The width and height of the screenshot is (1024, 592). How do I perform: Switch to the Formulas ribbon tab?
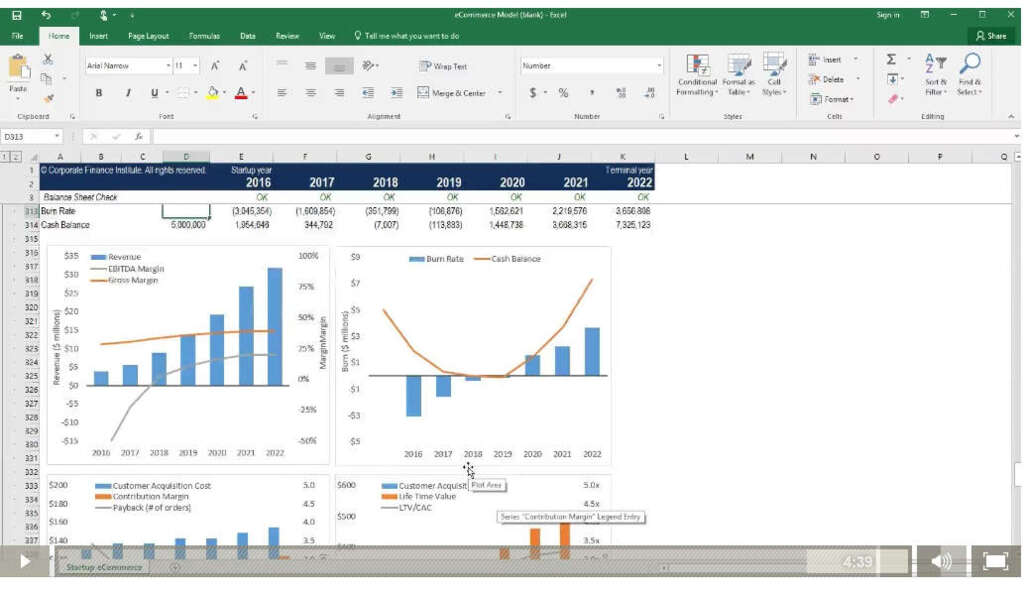204,36
